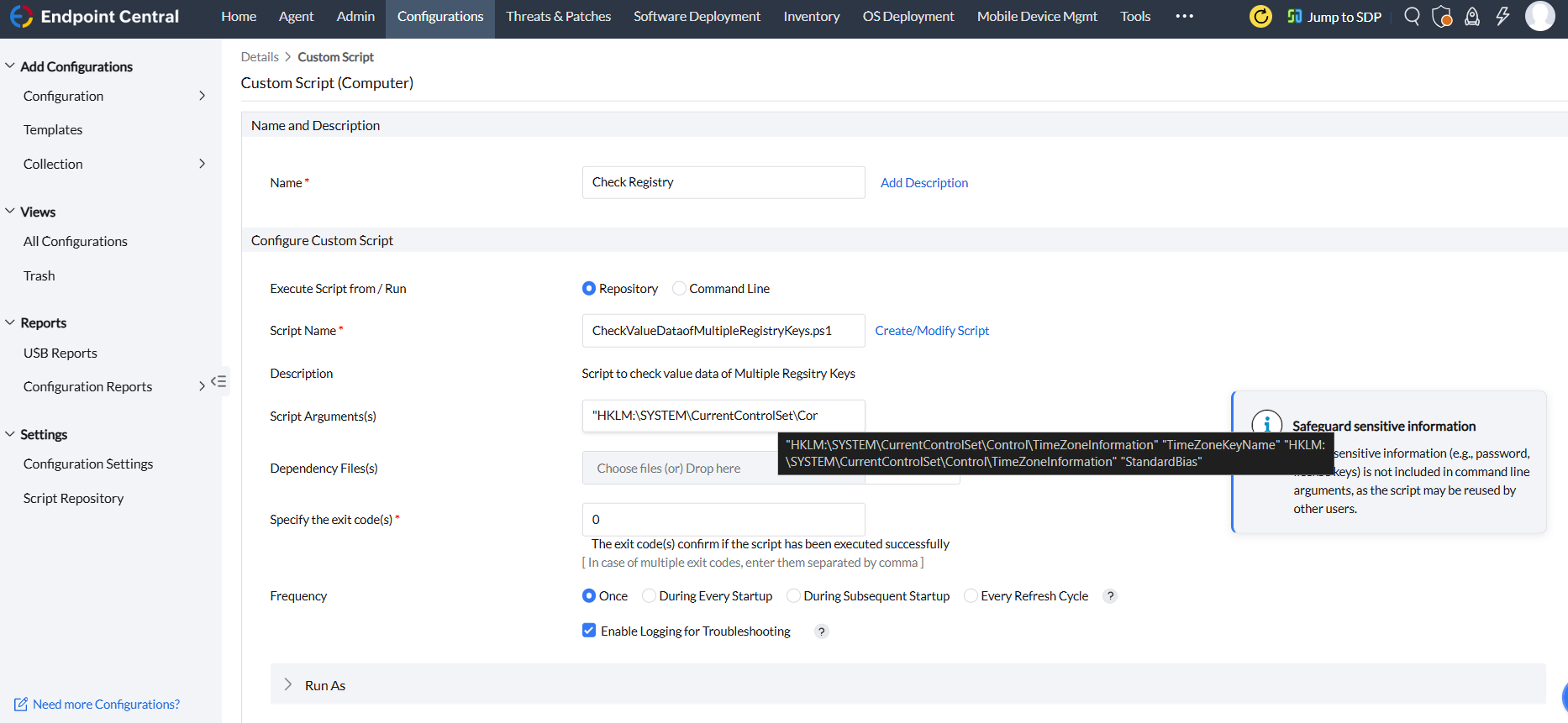Expand the Run As section

point(288,685)
